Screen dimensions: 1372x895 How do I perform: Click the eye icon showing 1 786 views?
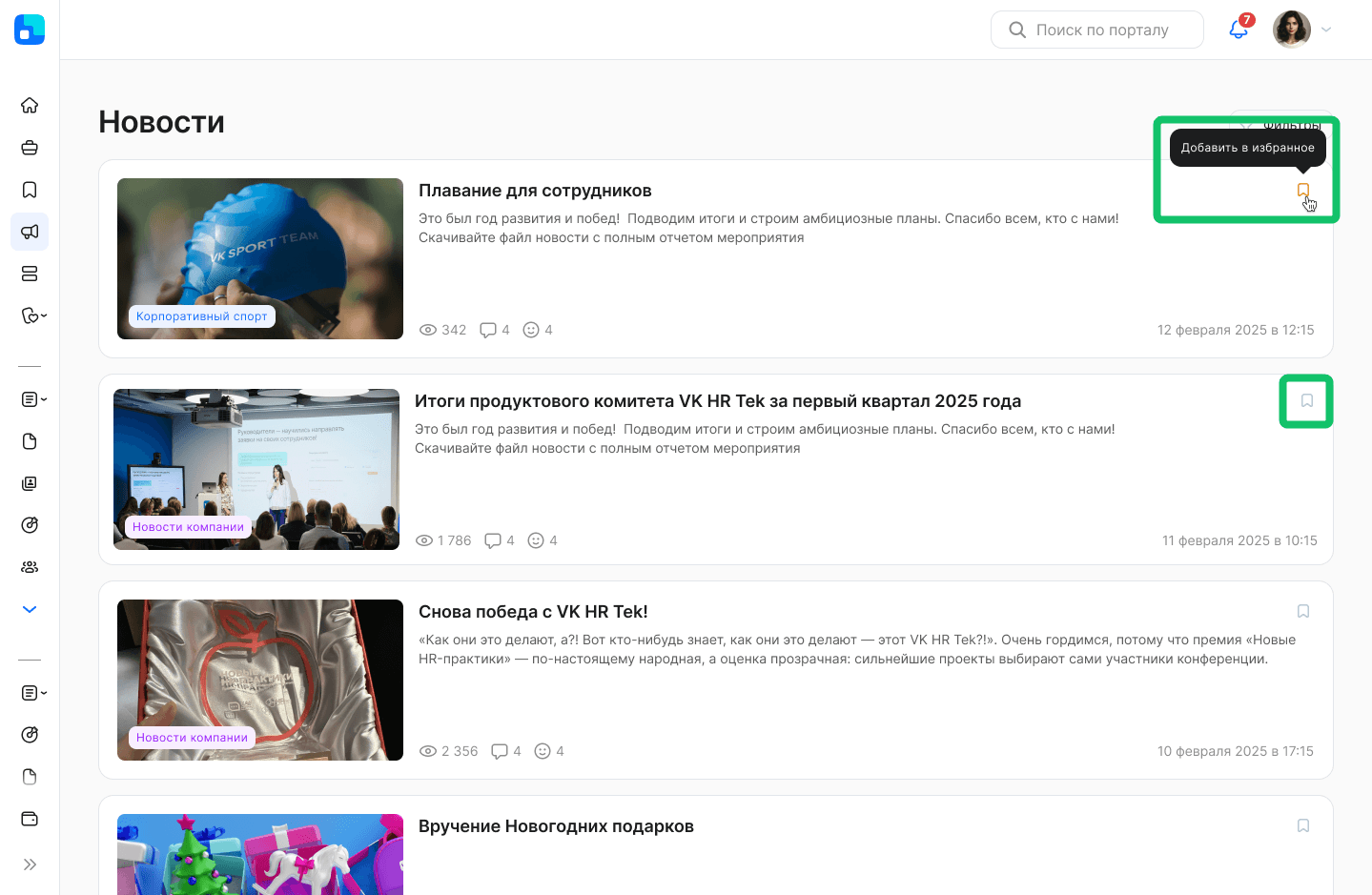[424, 540]
